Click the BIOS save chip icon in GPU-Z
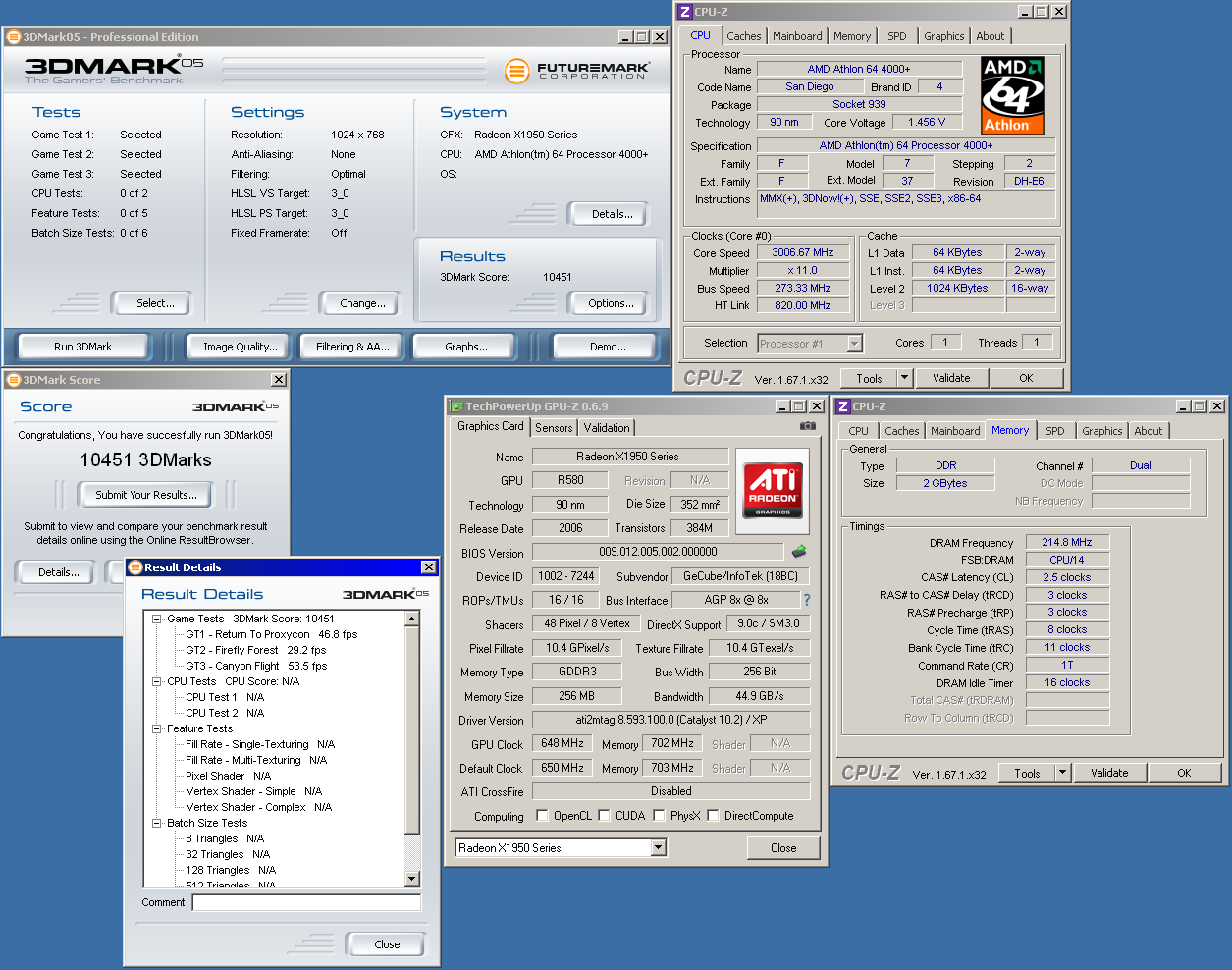This screenshot has height=970, width=1232. [x=799, y=552]
